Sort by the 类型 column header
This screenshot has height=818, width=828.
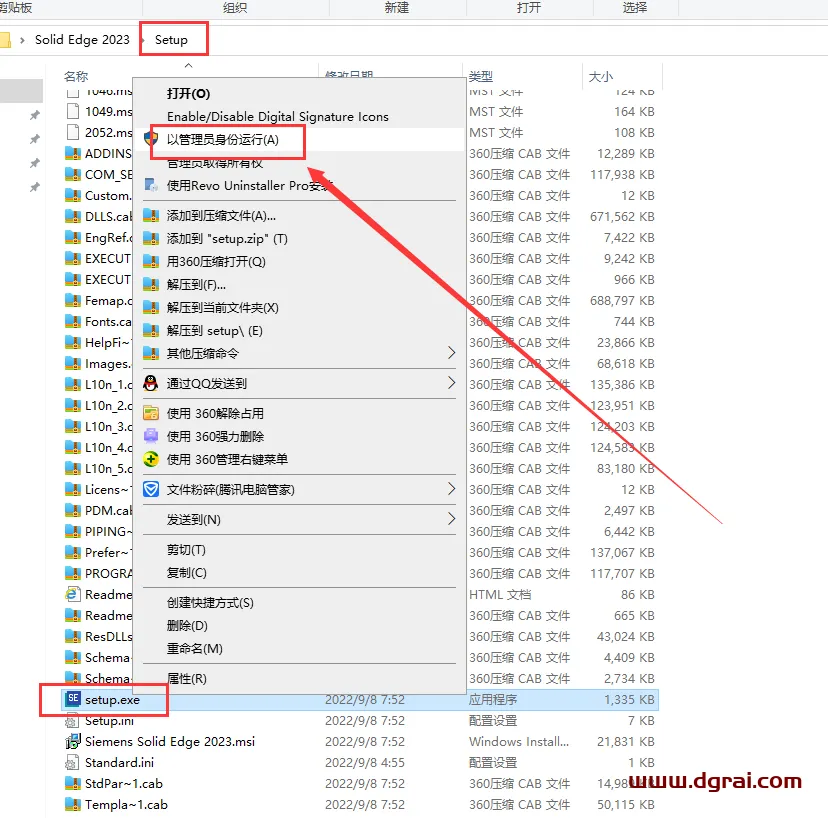(481, 77)
